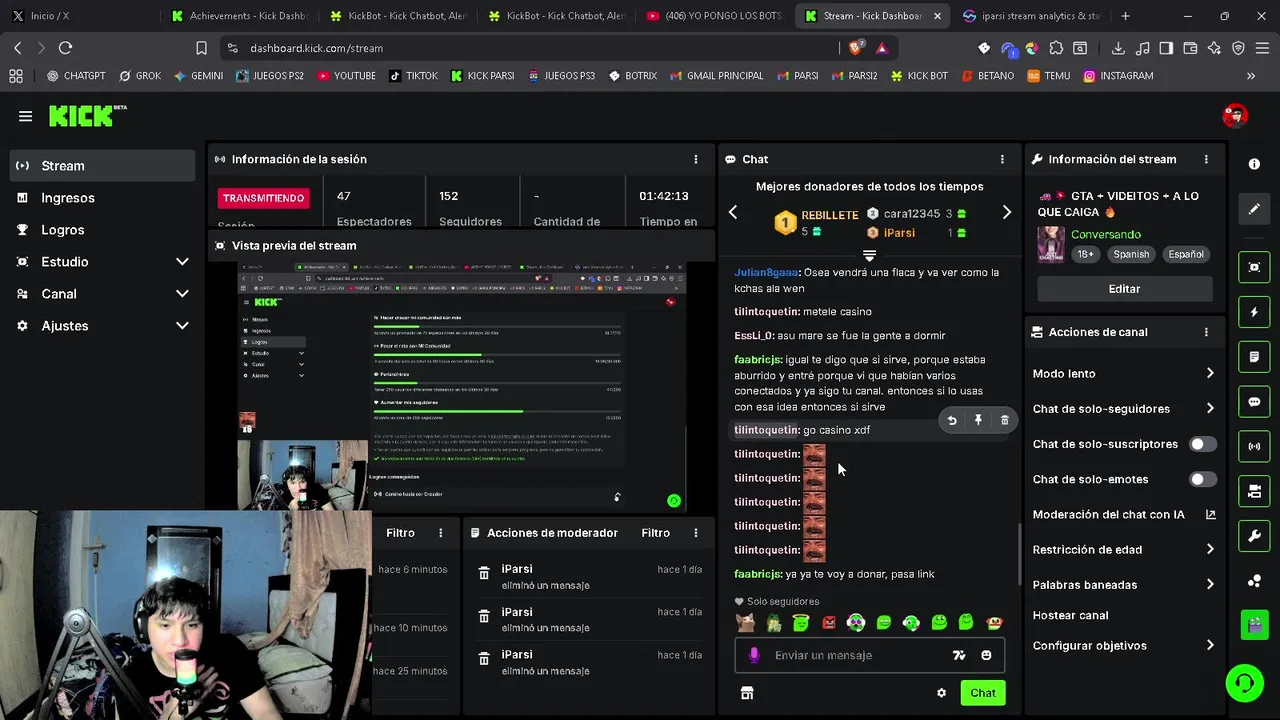Screen dimensions: 1280x720
Task: Click the document icon in the right toolbar
Action: 1254,357
